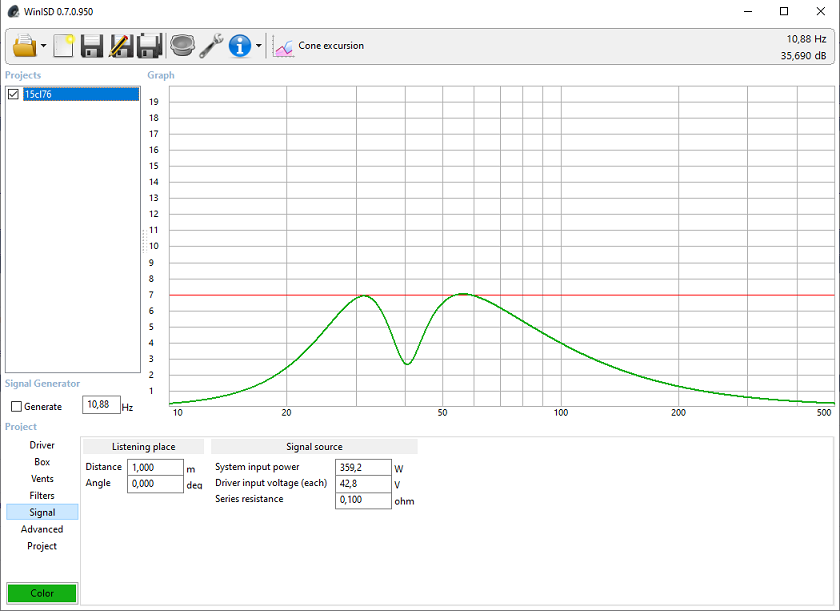Click the blue info icon
The image size is (840, 611).
pos(239,46)
